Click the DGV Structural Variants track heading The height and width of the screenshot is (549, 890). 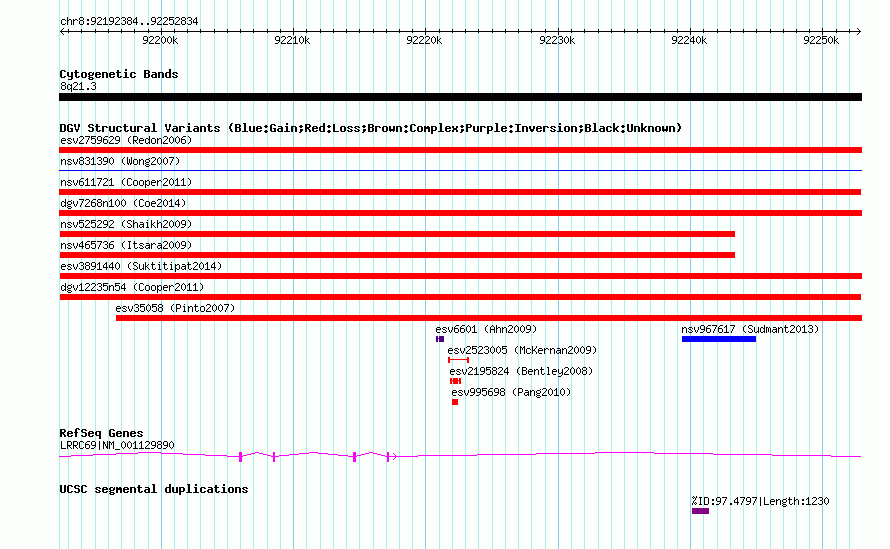click(x=371, y=128)
